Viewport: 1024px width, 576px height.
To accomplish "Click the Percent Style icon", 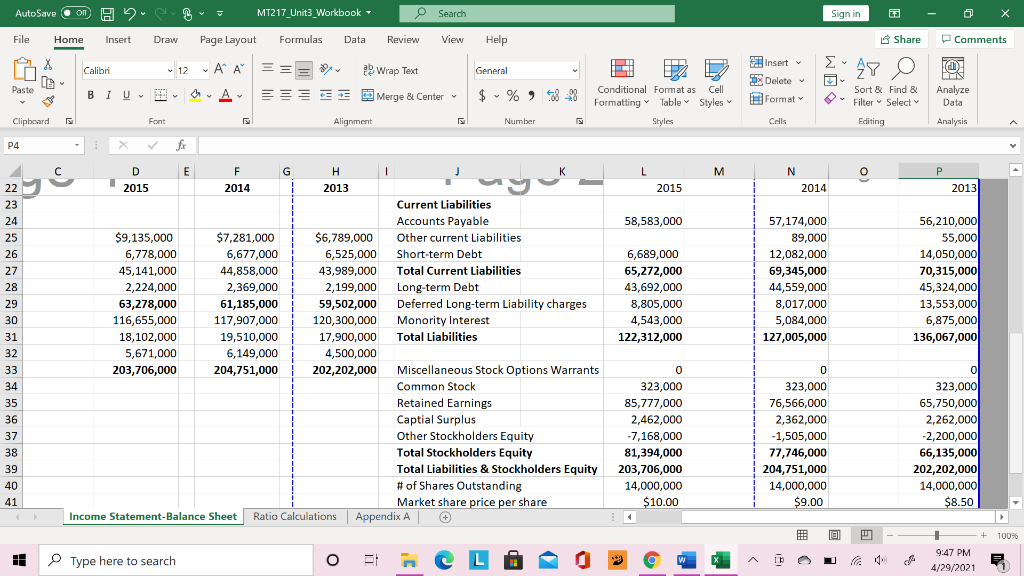I will click(x=513, y=94).
